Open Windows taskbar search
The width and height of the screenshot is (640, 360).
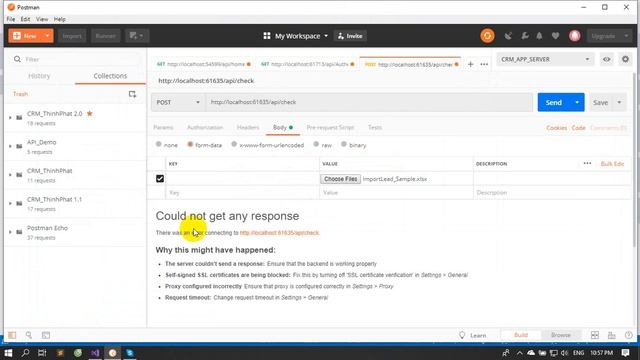tap(25, 353)
